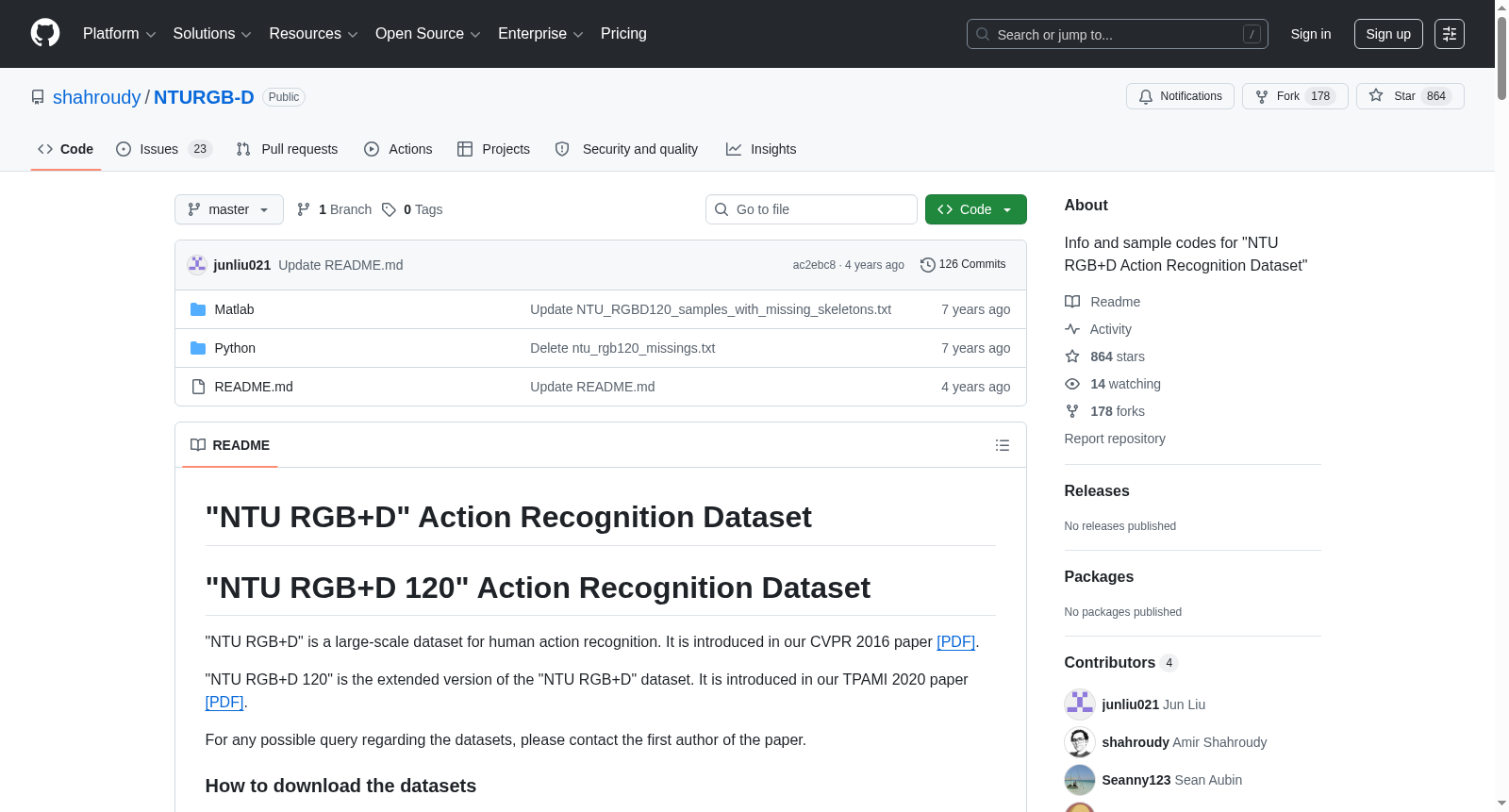Expand the Platform menu
The image size is (1509, 812).
tap(119, 34)
